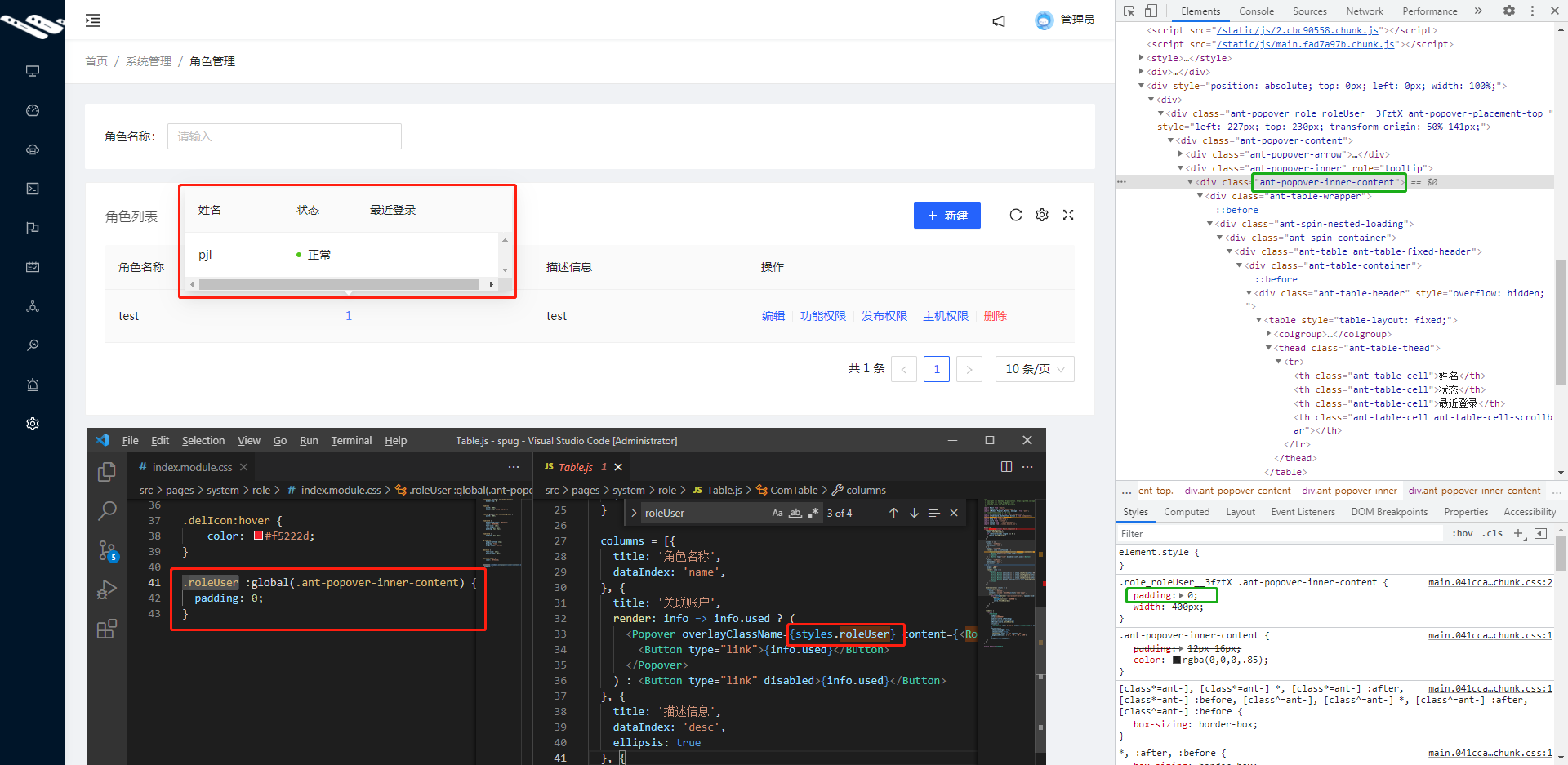Open the VS Code Terminal menu
This screenshot has height=765, width=1568.
coord(351,440)
